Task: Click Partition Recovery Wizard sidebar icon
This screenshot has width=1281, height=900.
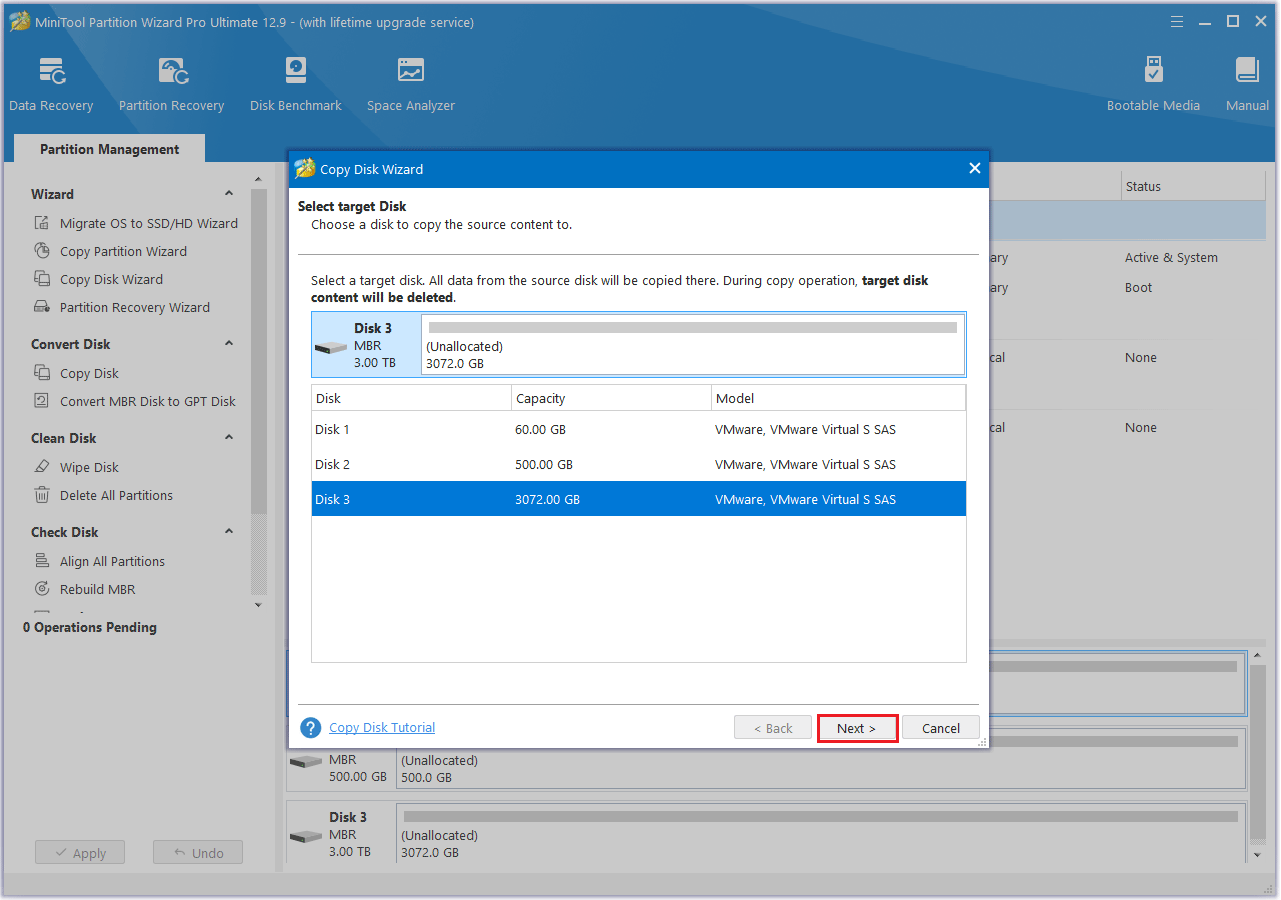Action: (42, 307)
